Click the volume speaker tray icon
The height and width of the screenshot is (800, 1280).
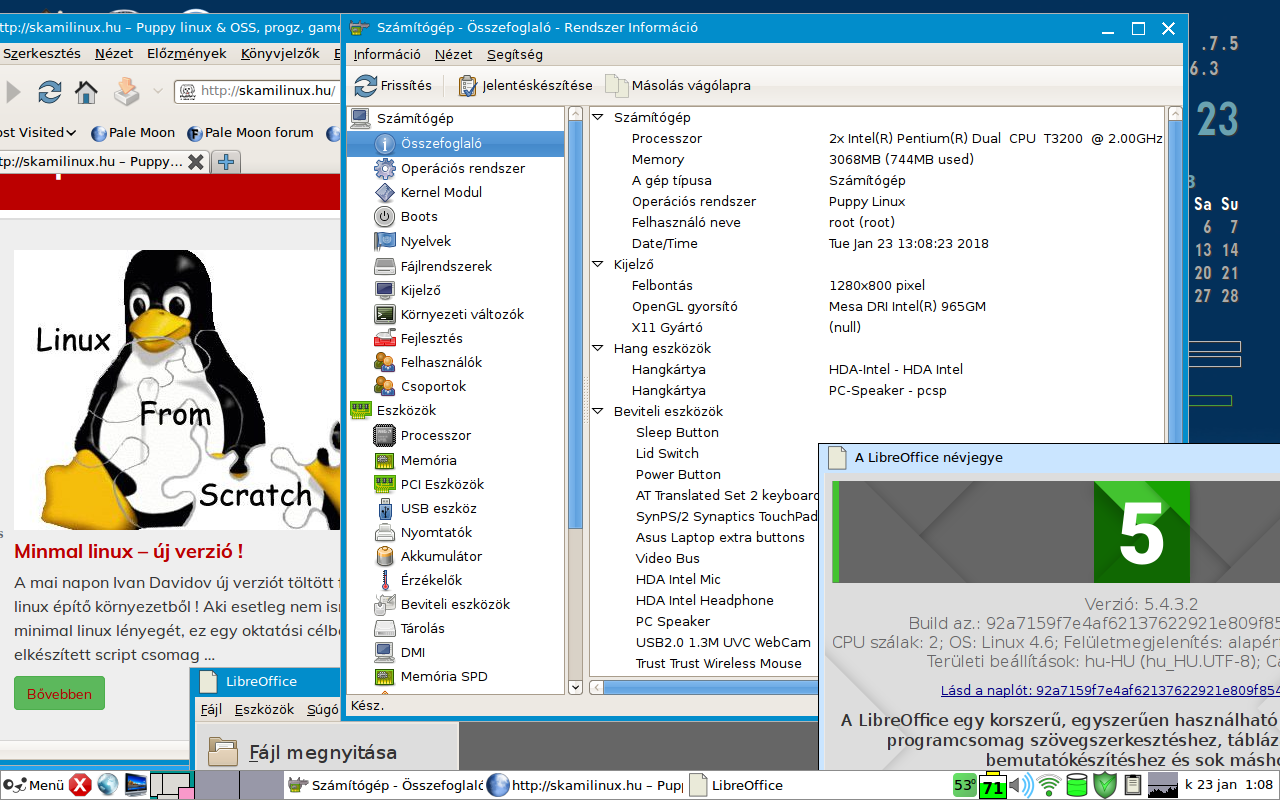click(x=1021, y=785)
